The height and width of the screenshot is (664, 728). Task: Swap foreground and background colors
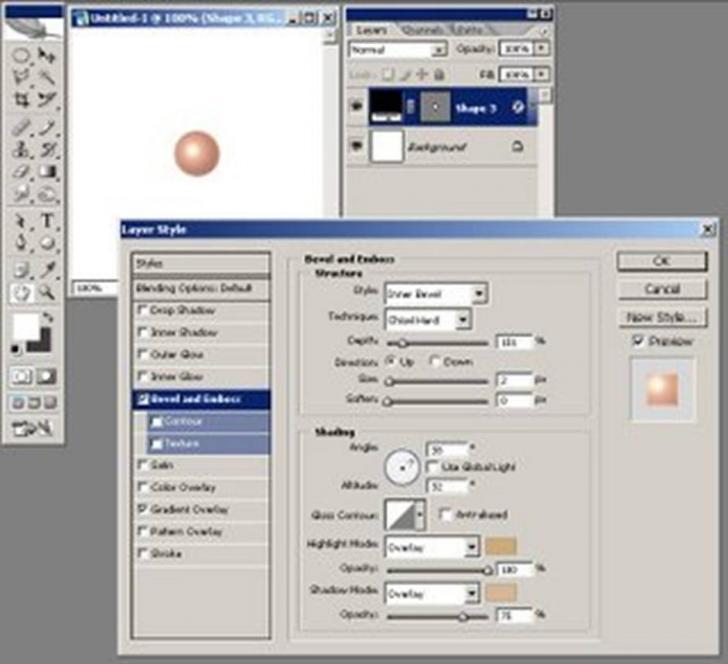(x=48, y=318)
